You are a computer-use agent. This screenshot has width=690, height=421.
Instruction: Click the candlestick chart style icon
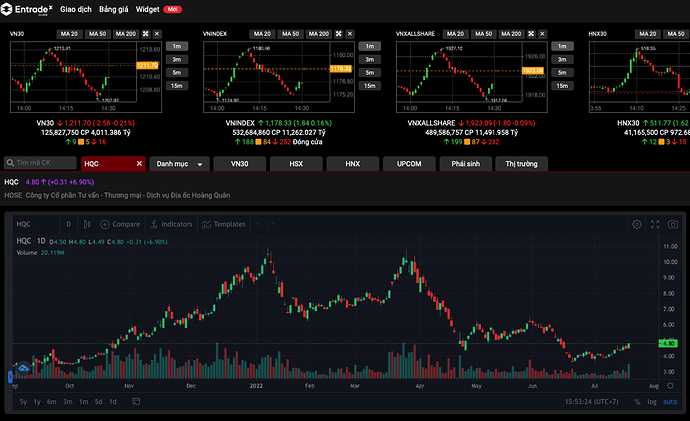coord(89,224)
